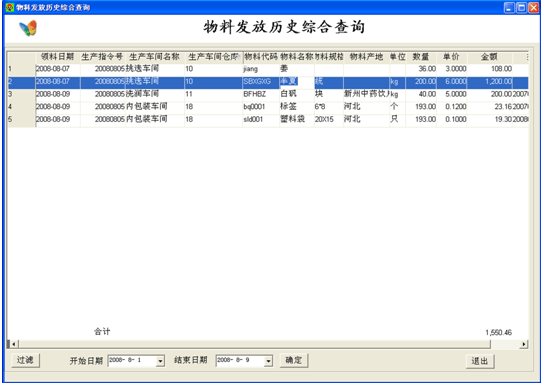
Task: Minimize the 物料发放历史综合查询 window
Action: point(509,8)
